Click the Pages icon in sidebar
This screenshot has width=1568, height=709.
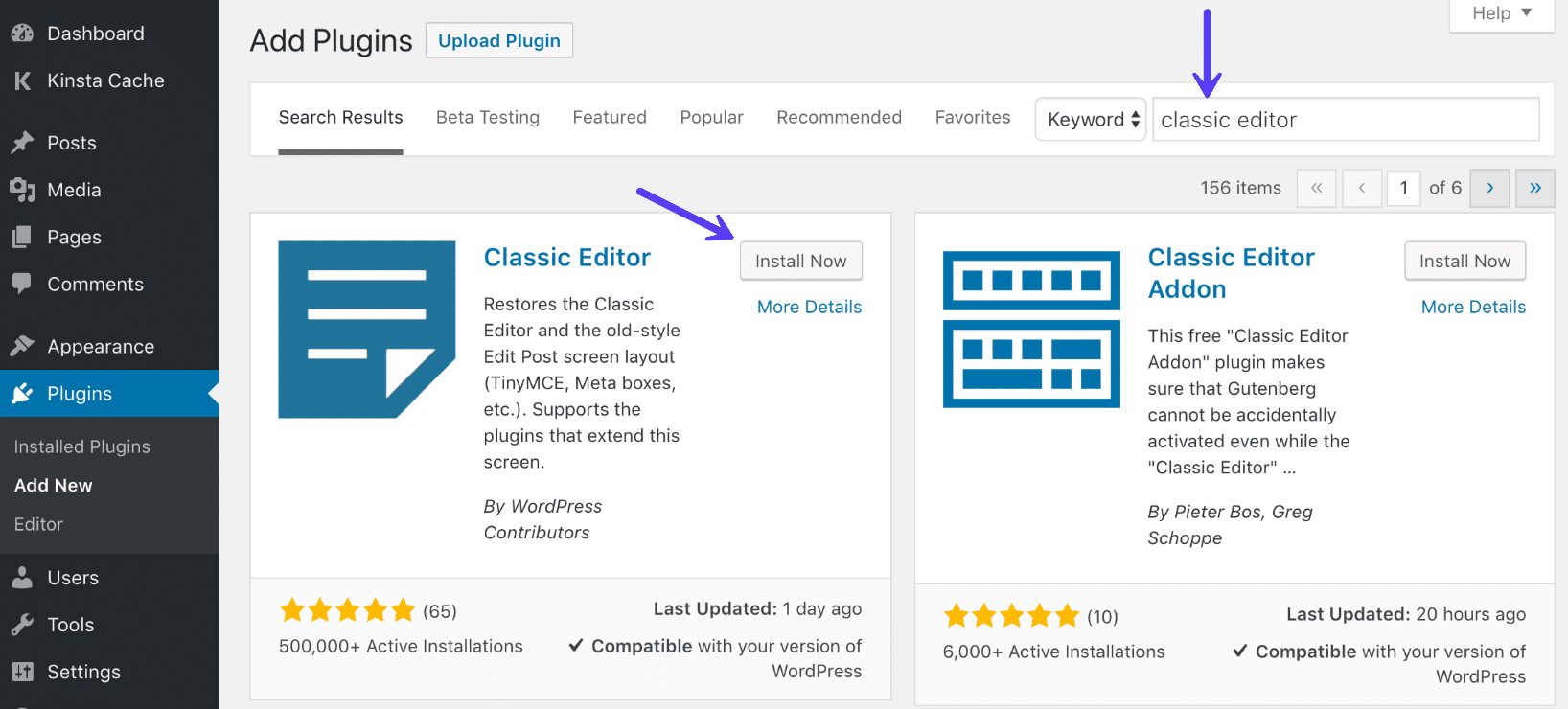22,237
